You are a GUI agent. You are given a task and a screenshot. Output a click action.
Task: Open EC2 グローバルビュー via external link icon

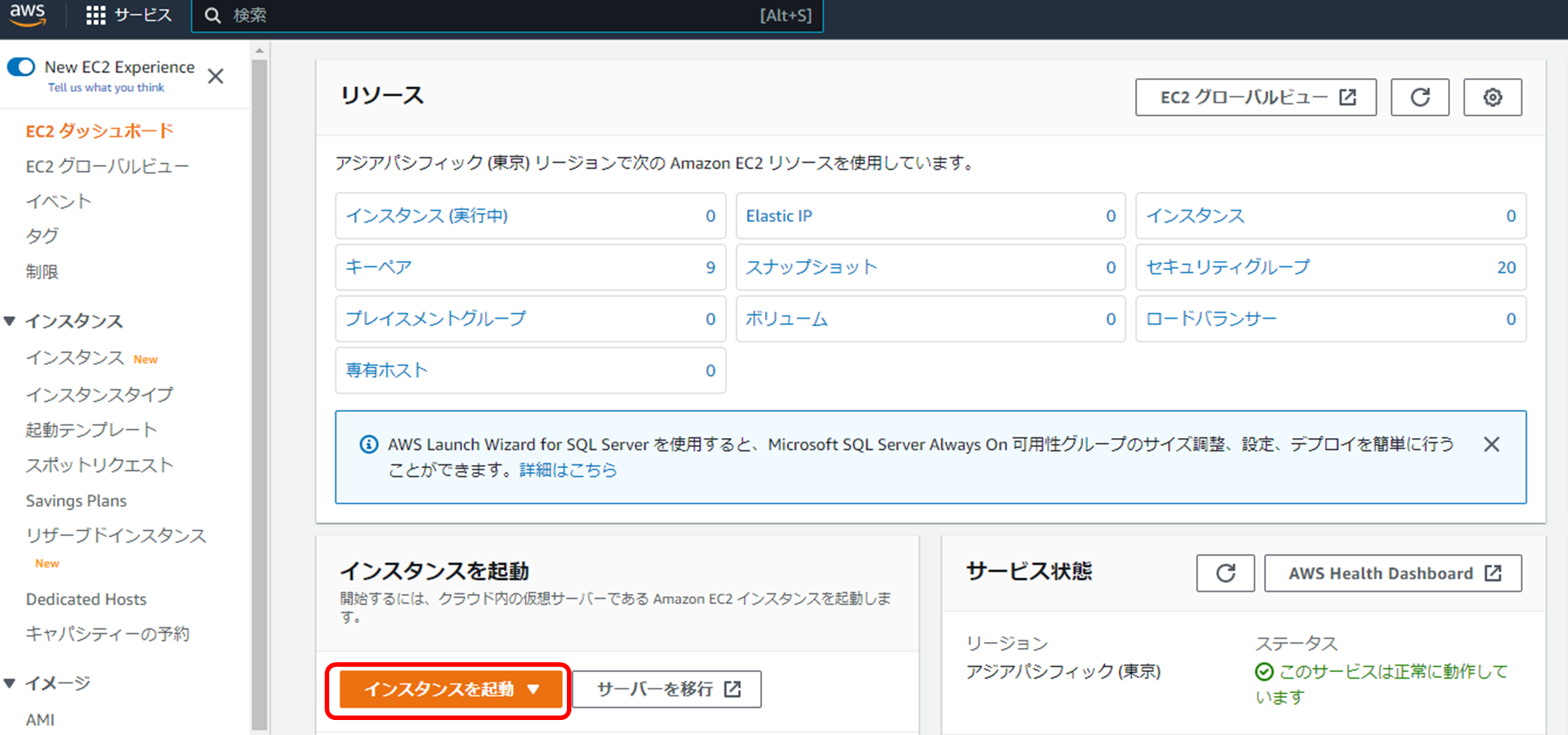1348,96
